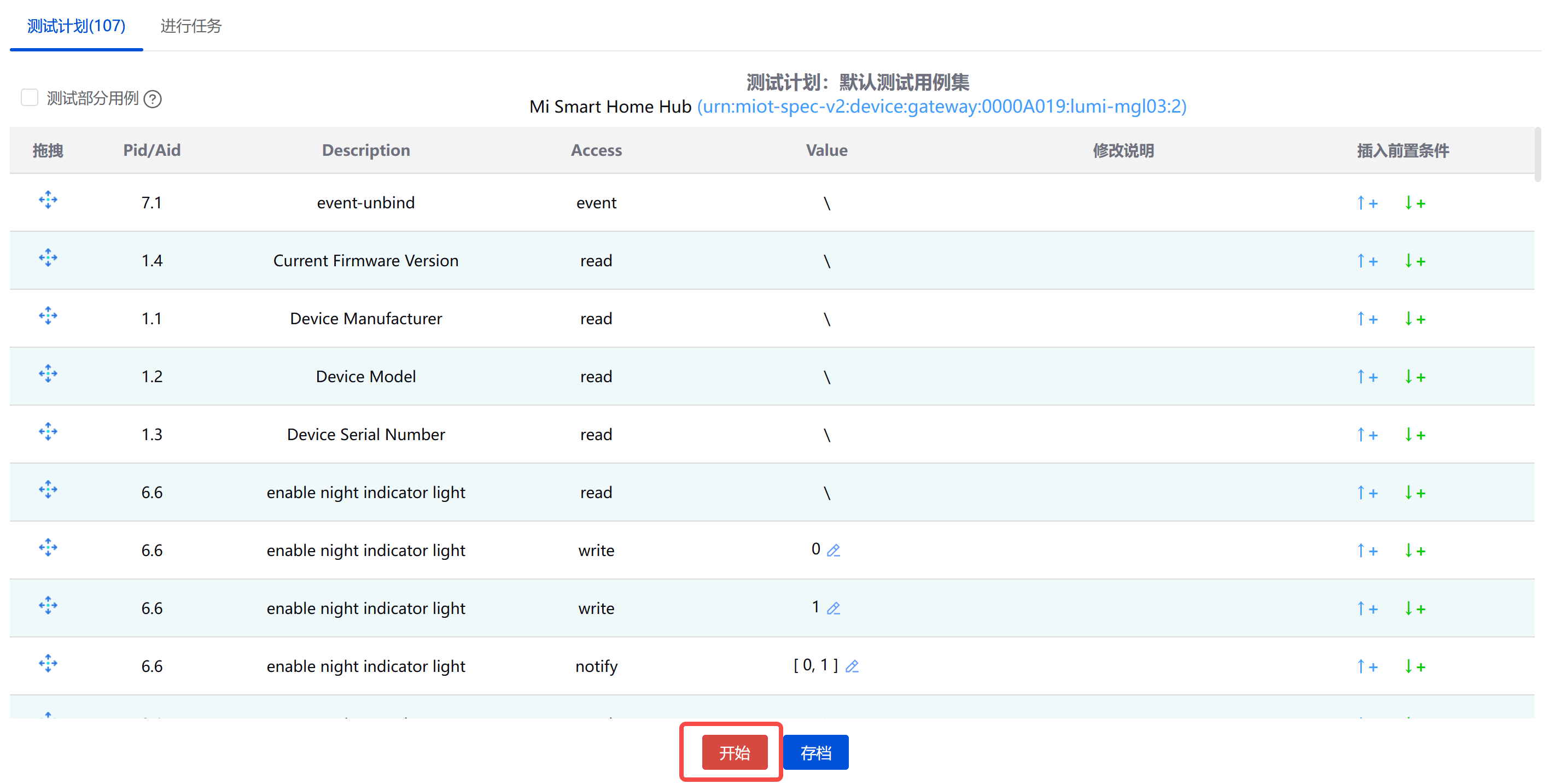Image resolution: width=1550 pixels, height=784 pixels.
Task: Select the Current Firmware Version cell
Action: (366, 261)
